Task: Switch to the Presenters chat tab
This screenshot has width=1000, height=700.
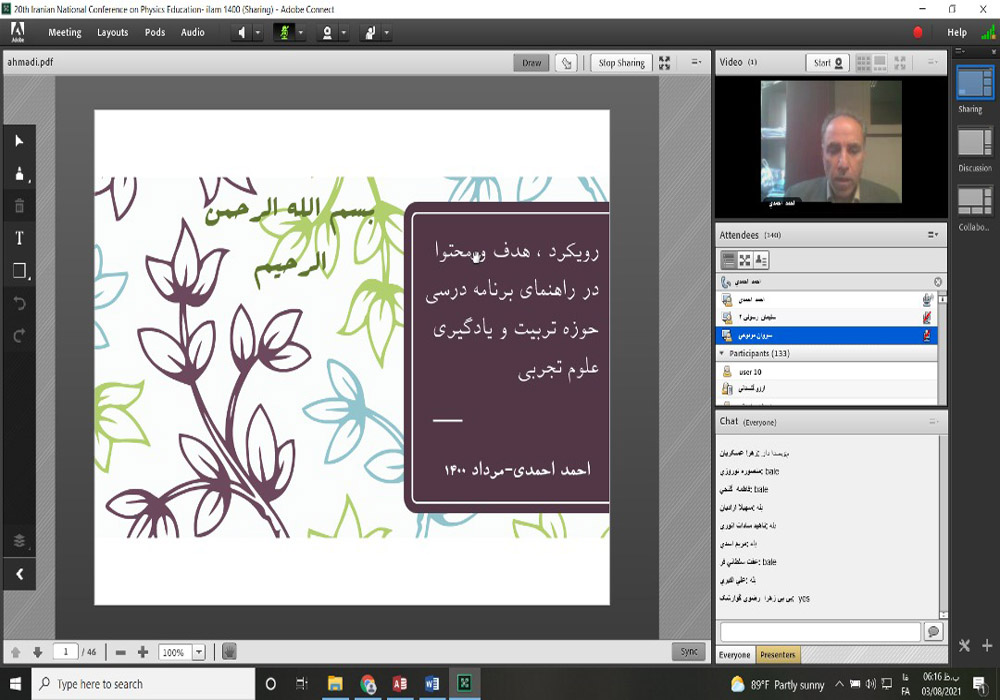Action: point(778,655)
